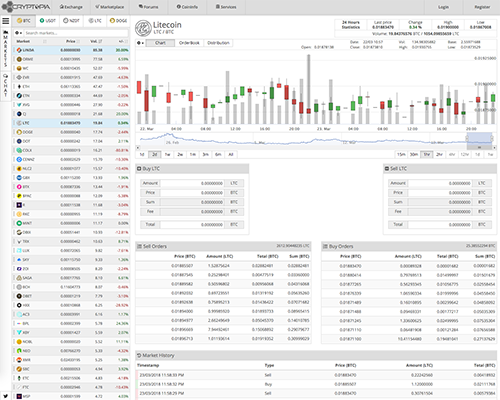Click the Twitter bird icon
Image resolution: width=500 pixels, height=400 pixels.
point(6,396)
